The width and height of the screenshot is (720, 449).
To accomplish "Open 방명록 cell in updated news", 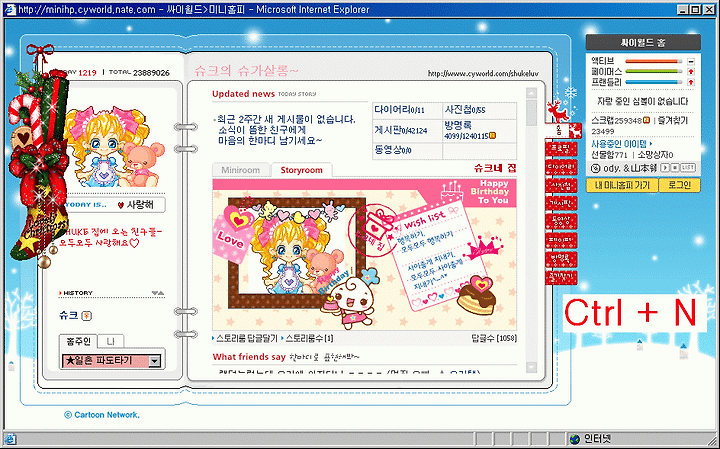I will click(471, 130).
